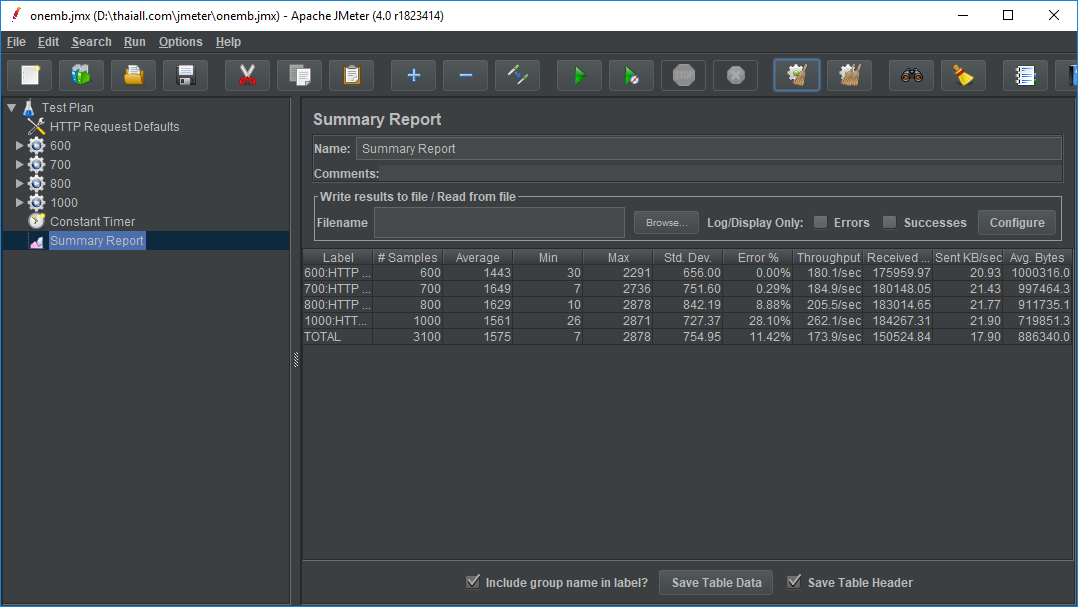Open the Run menu

point(135,42)
